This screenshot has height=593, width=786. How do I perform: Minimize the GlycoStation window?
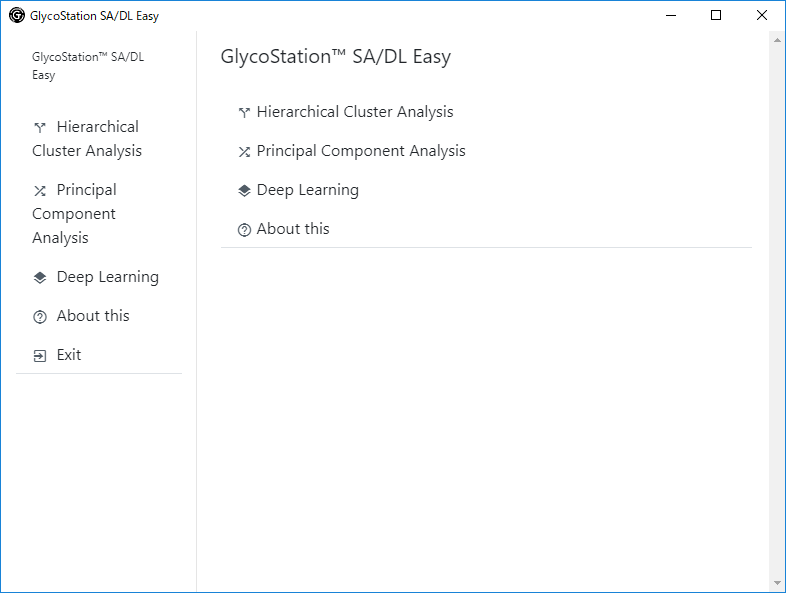[x=671, y=16]
